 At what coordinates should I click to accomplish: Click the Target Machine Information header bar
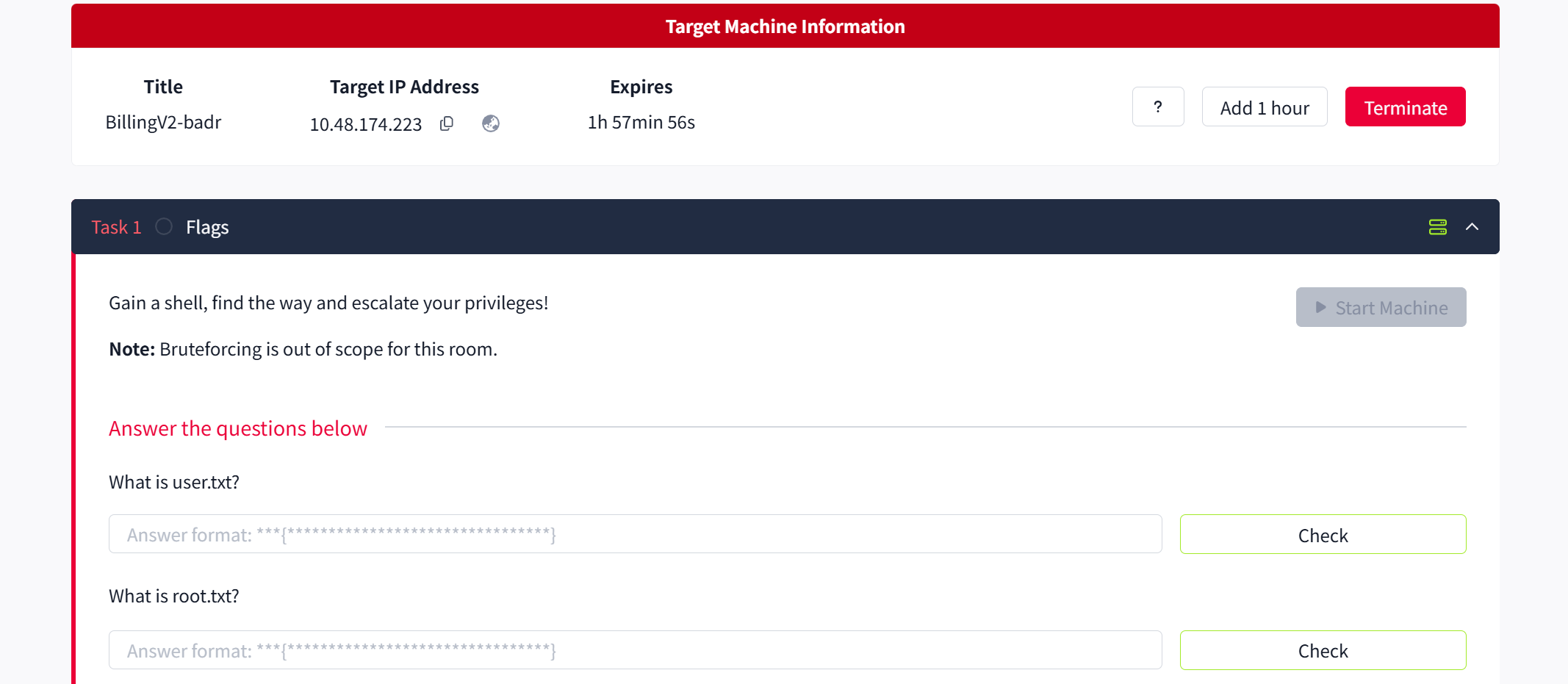pos(785,26)
